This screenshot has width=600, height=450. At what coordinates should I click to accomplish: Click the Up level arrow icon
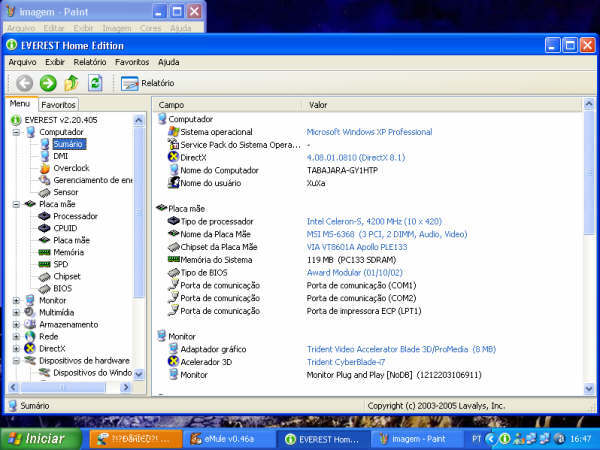pyautogui.click(x=71, y=83)
